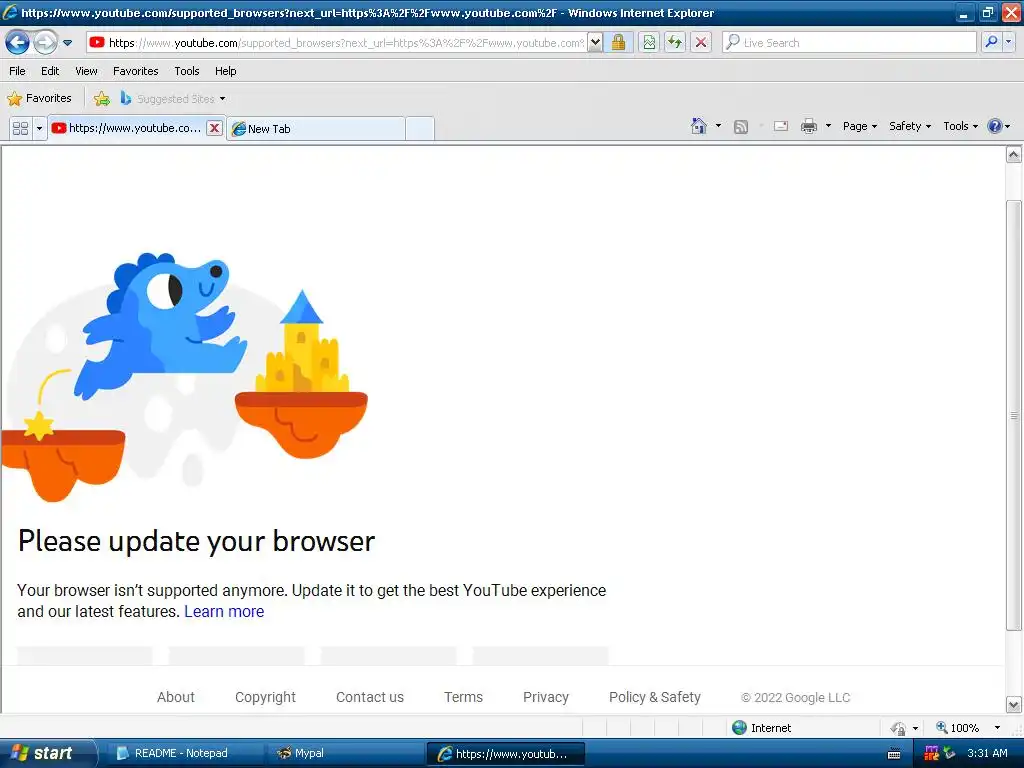
Task: Go to the Home page icon
Action: (699, 125)
